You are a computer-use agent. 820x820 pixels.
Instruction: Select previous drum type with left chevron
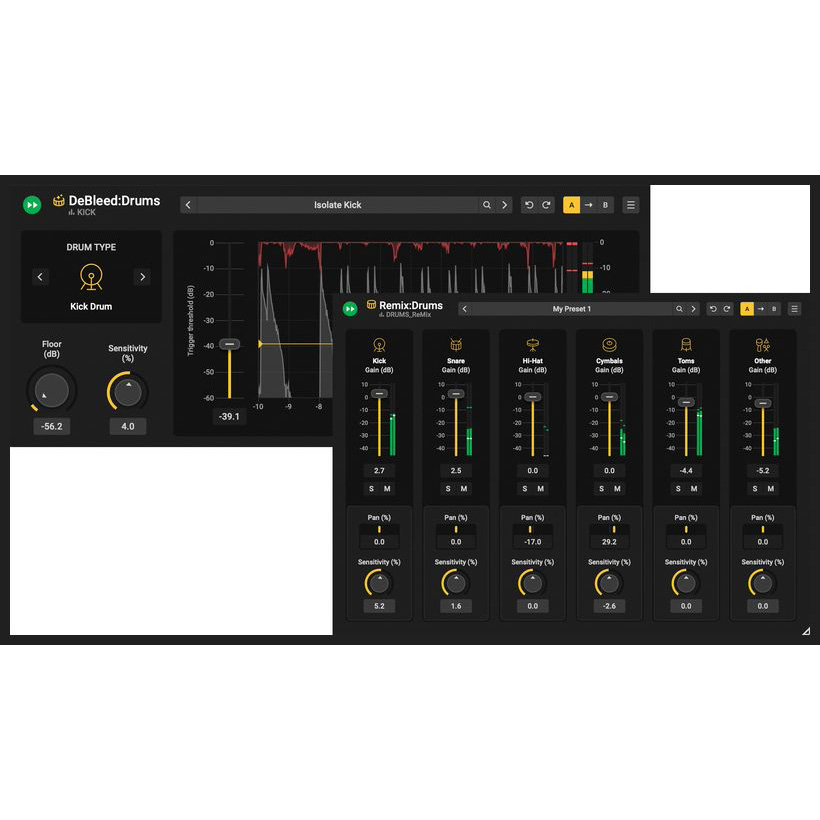40,277
